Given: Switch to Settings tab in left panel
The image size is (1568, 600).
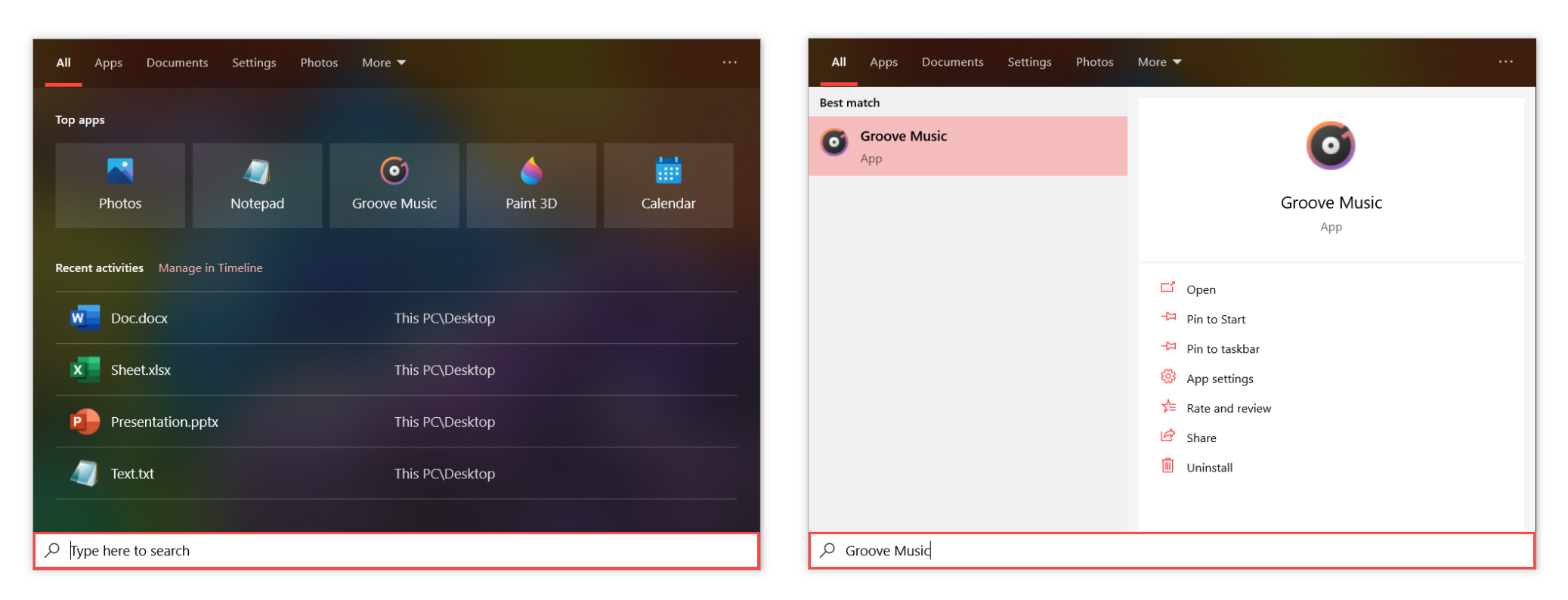Looking at the screenshot, I should point(254,63).
